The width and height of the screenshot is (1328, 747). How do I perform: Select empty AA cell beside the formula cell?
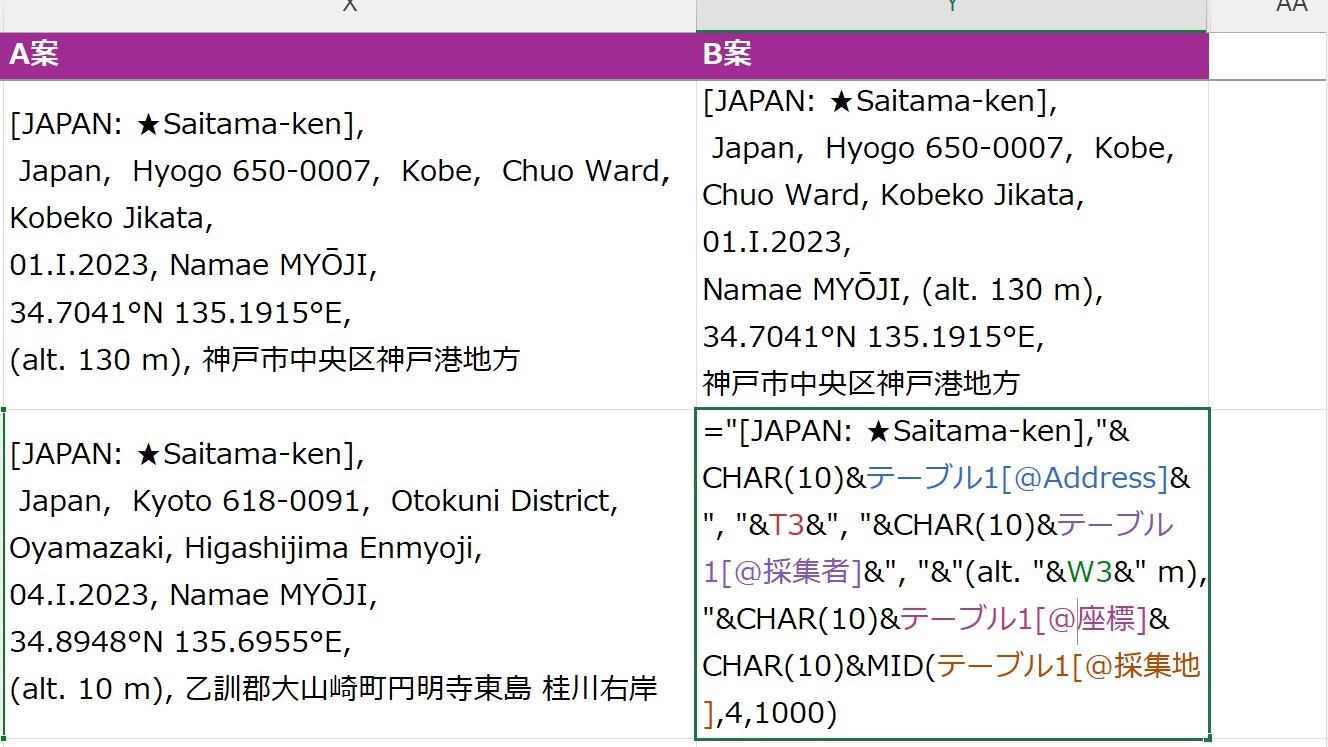tap(1268, 573)
